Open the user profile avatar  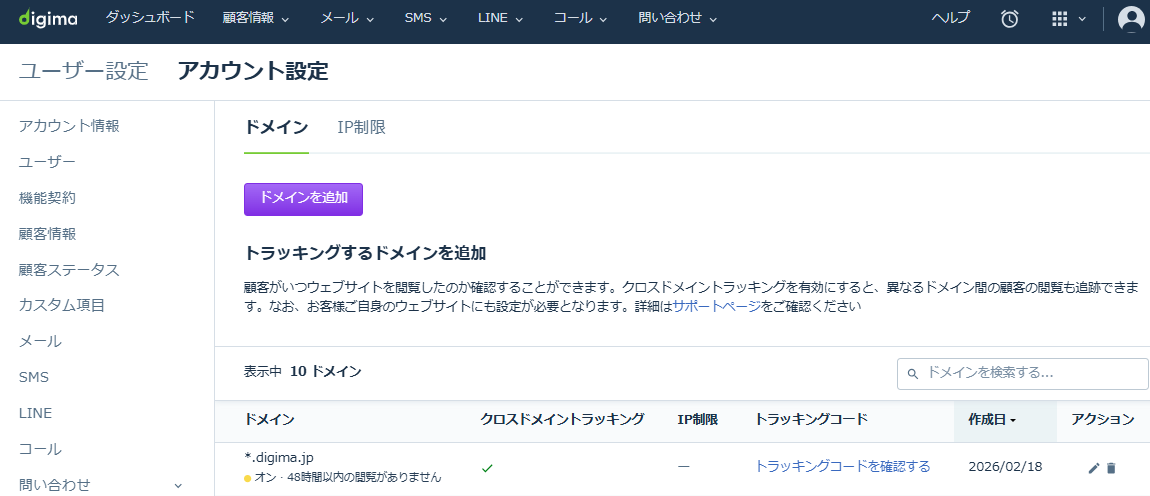click(1132, 19)
